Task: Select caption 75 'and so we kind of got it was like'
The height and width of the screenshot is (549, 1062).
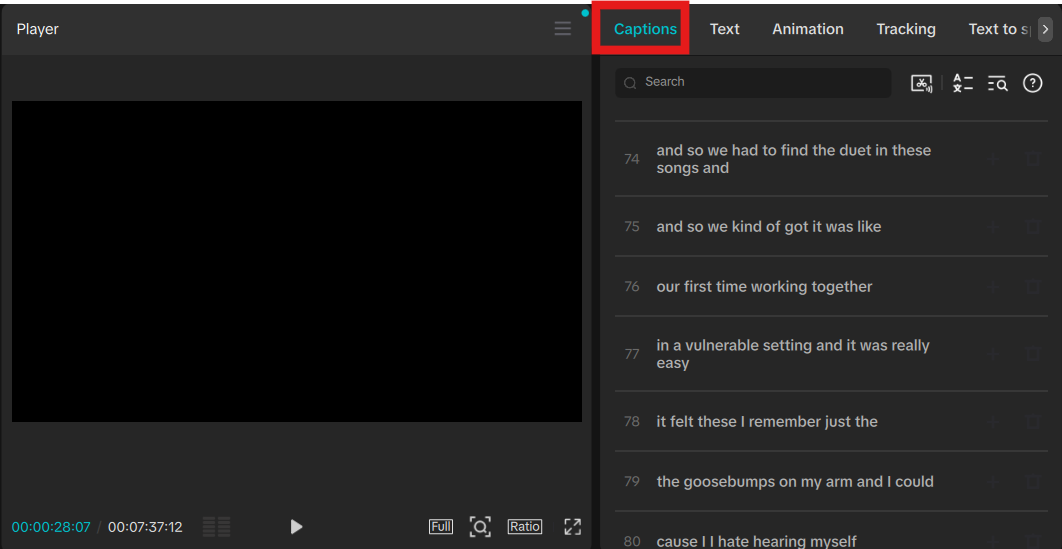Action: pyautogui.click(x=831, y=227)
